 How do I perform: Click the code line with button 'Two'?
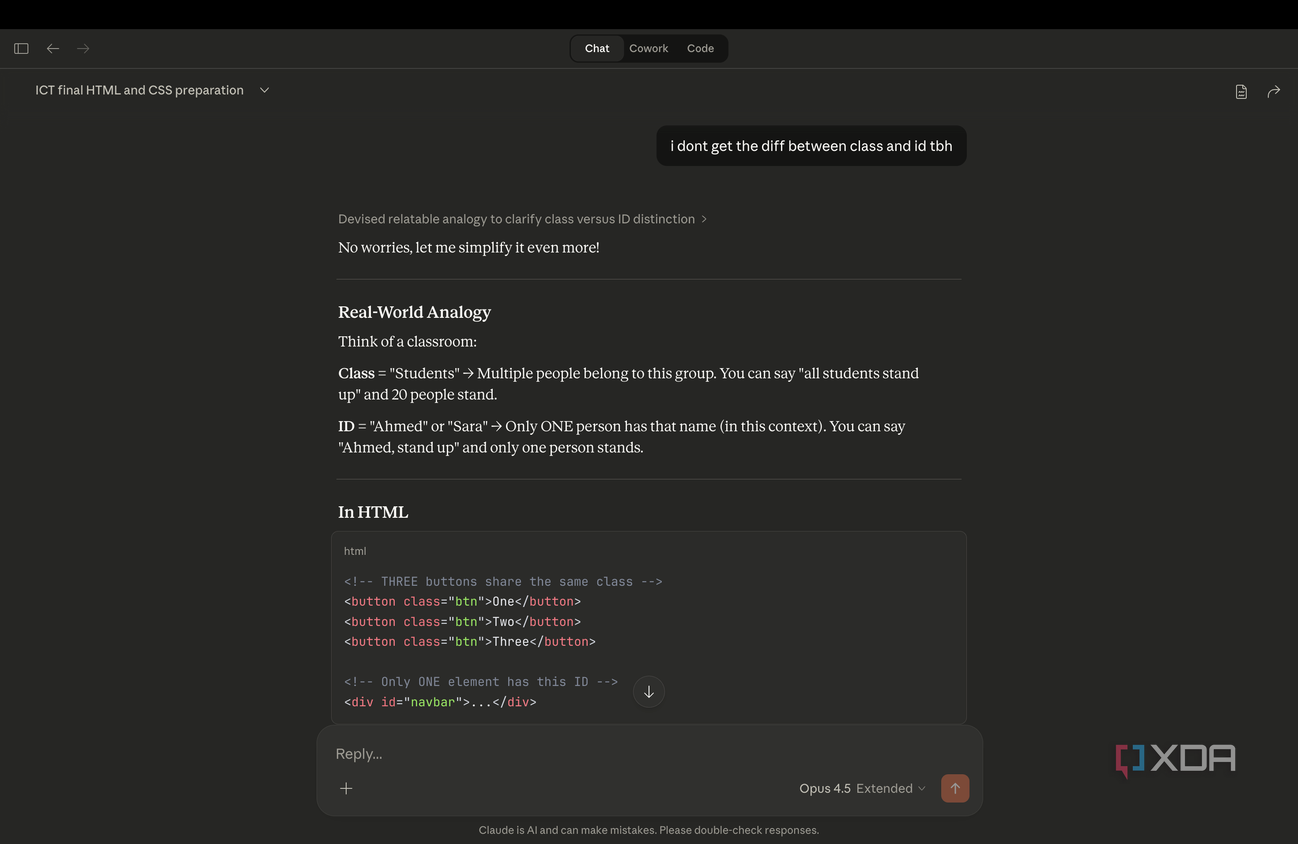pyautogui.click(x=462, y=622)
